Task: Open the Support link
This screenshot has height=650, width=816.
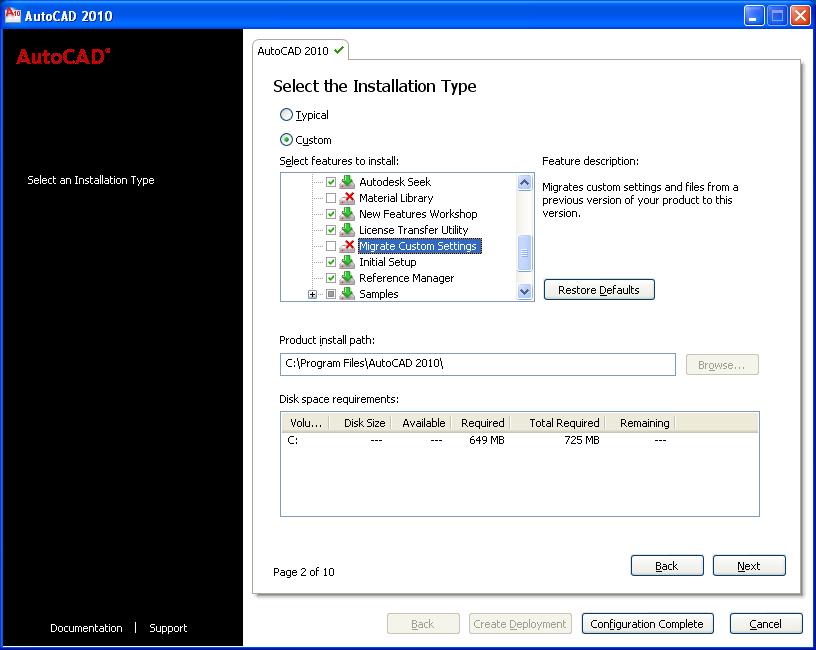Action: [x=168, y=628]
